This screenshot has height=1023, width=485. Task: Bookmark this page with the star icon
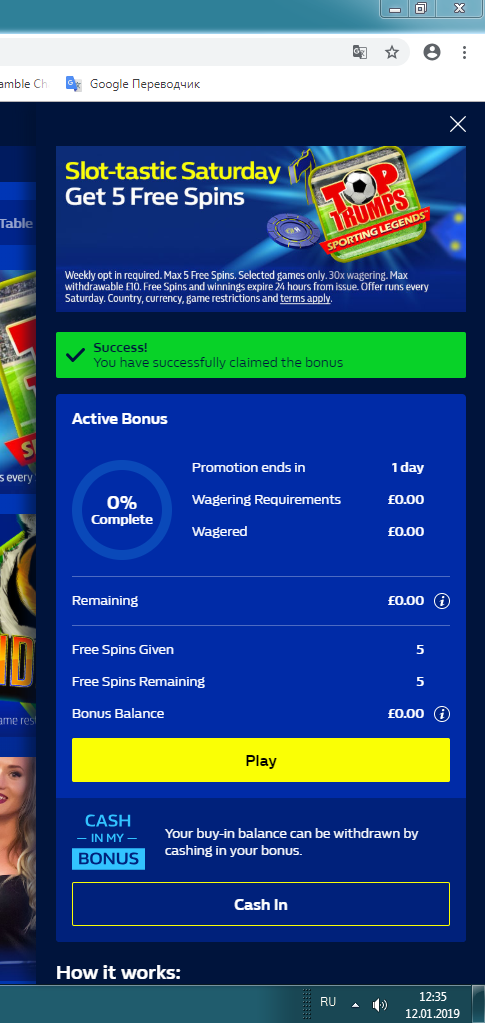click(x=392, y=53)
